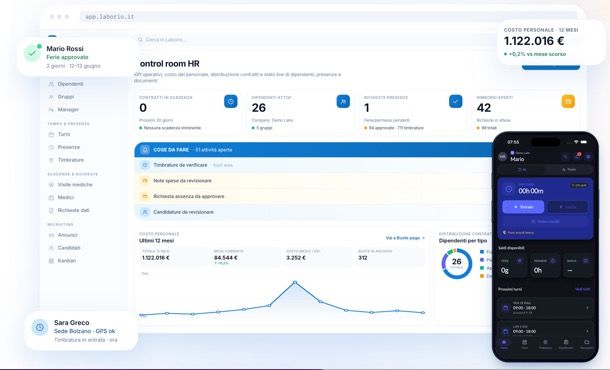Image resolution: width=610 pixels, height=370 pixels.
Task: Click the people icon on Dipendenti attivi card
Action: coord(343,102)
